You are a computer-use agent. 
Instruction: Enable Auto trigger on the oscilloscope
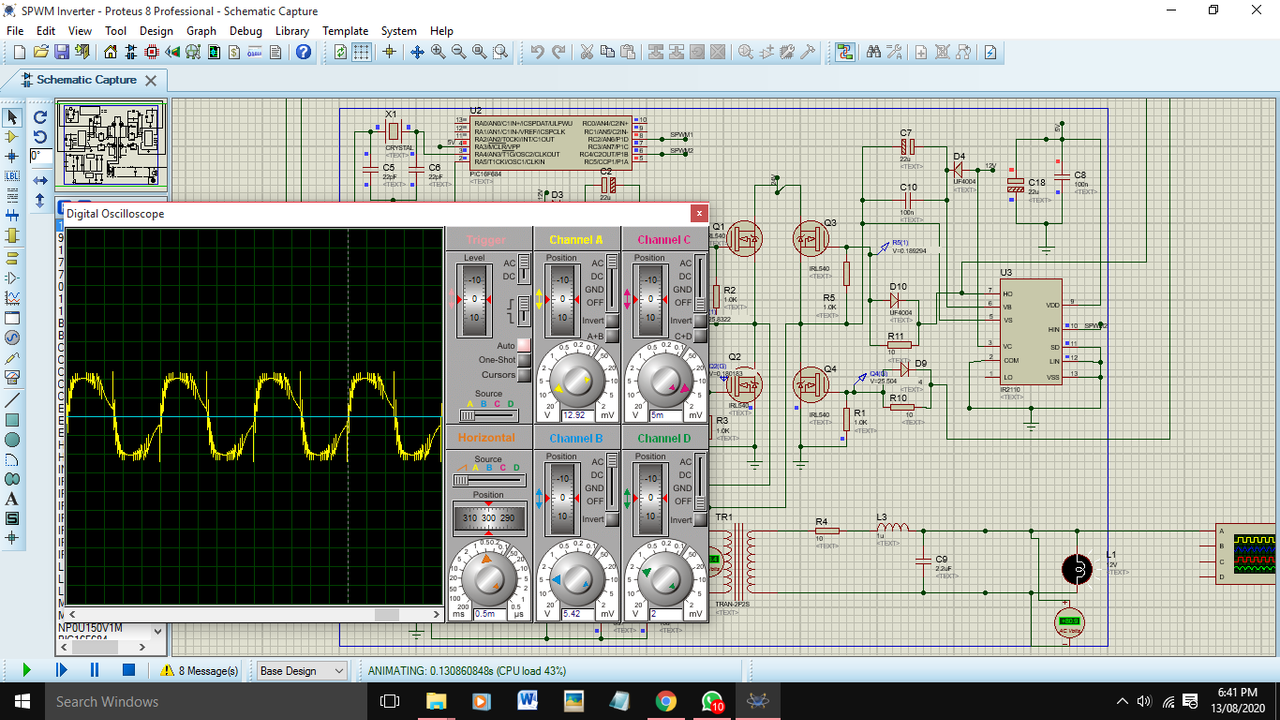(524, 345)
